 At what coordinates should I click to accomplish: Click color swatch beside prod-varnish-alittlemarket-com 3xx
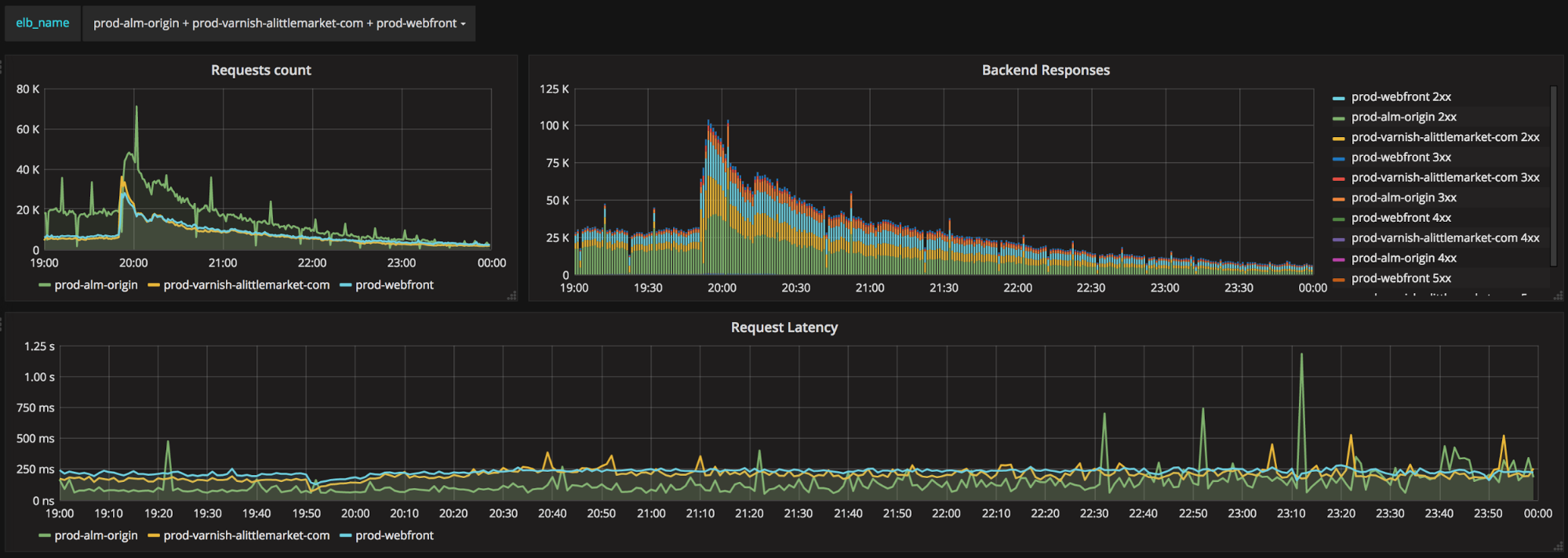point(1338,179)
